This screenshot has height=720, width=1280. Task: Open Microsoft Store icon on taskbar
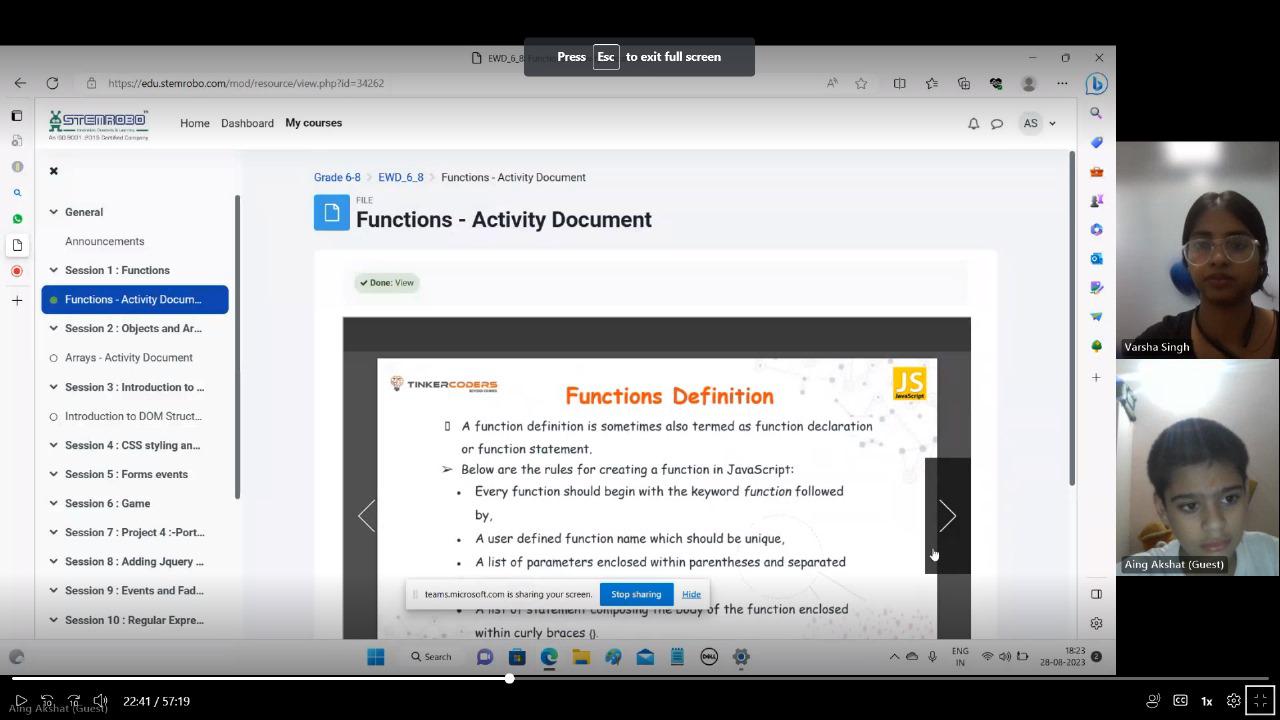tap(517, 657)
